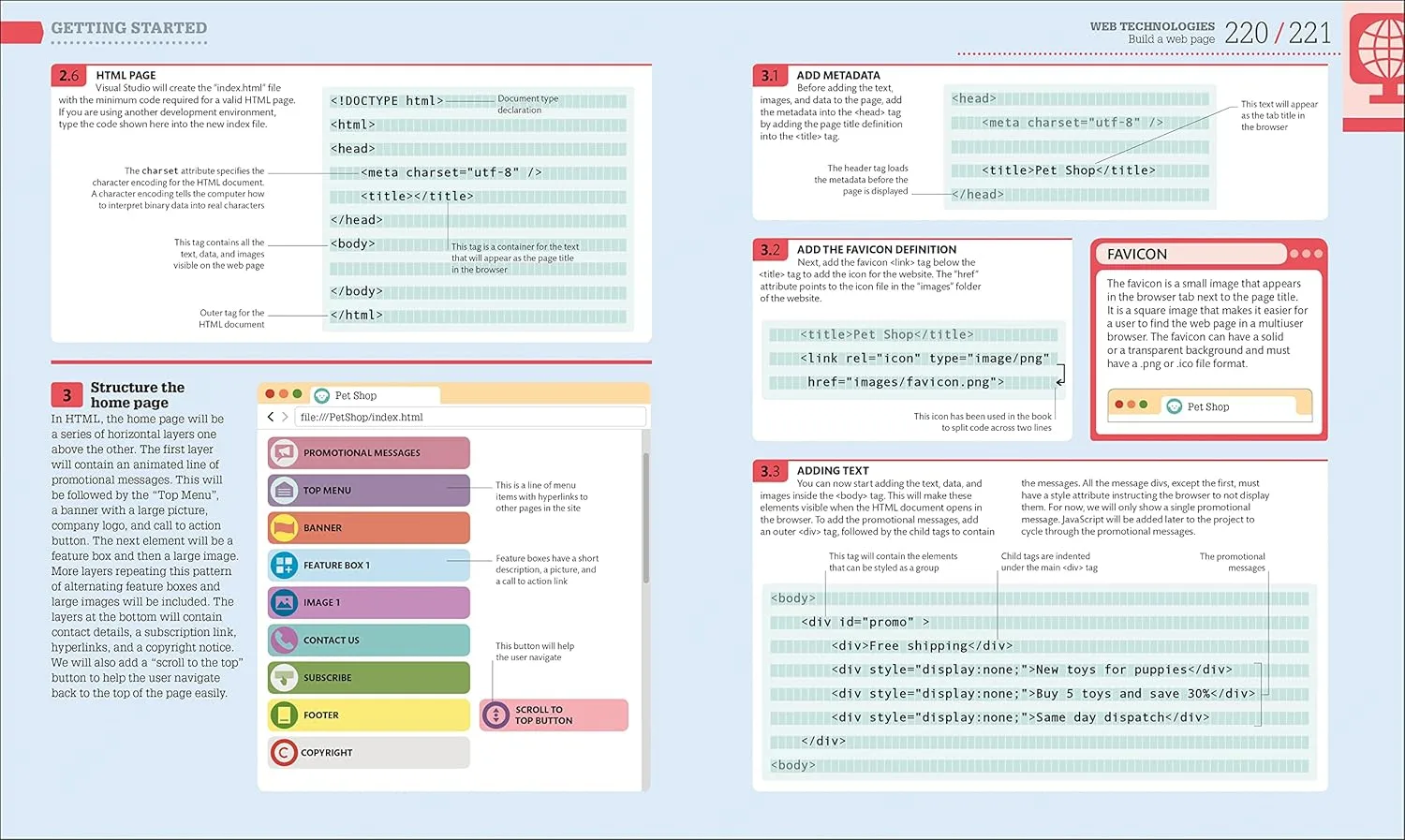Image resolution: width=1405 pixels, height=840 pixels.
Task: Click the Copyright symbol icon
Action: [x=284, y=752]
